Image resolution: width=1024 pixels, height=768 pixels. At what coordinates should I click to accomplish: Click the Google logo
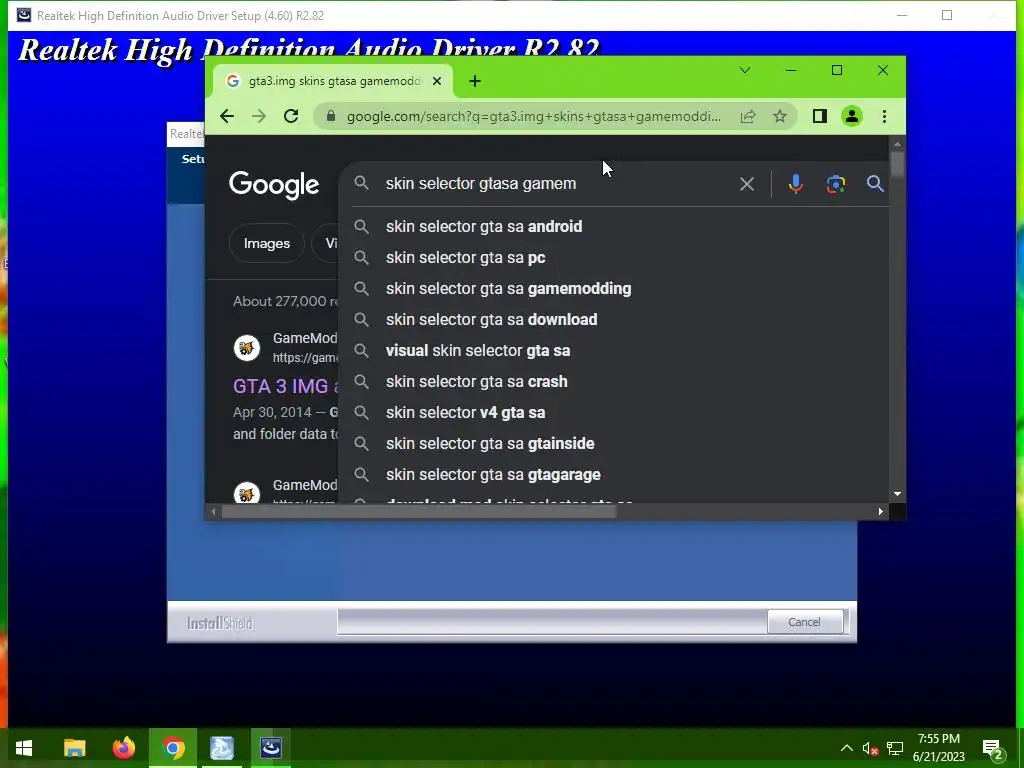click(274, 185)
